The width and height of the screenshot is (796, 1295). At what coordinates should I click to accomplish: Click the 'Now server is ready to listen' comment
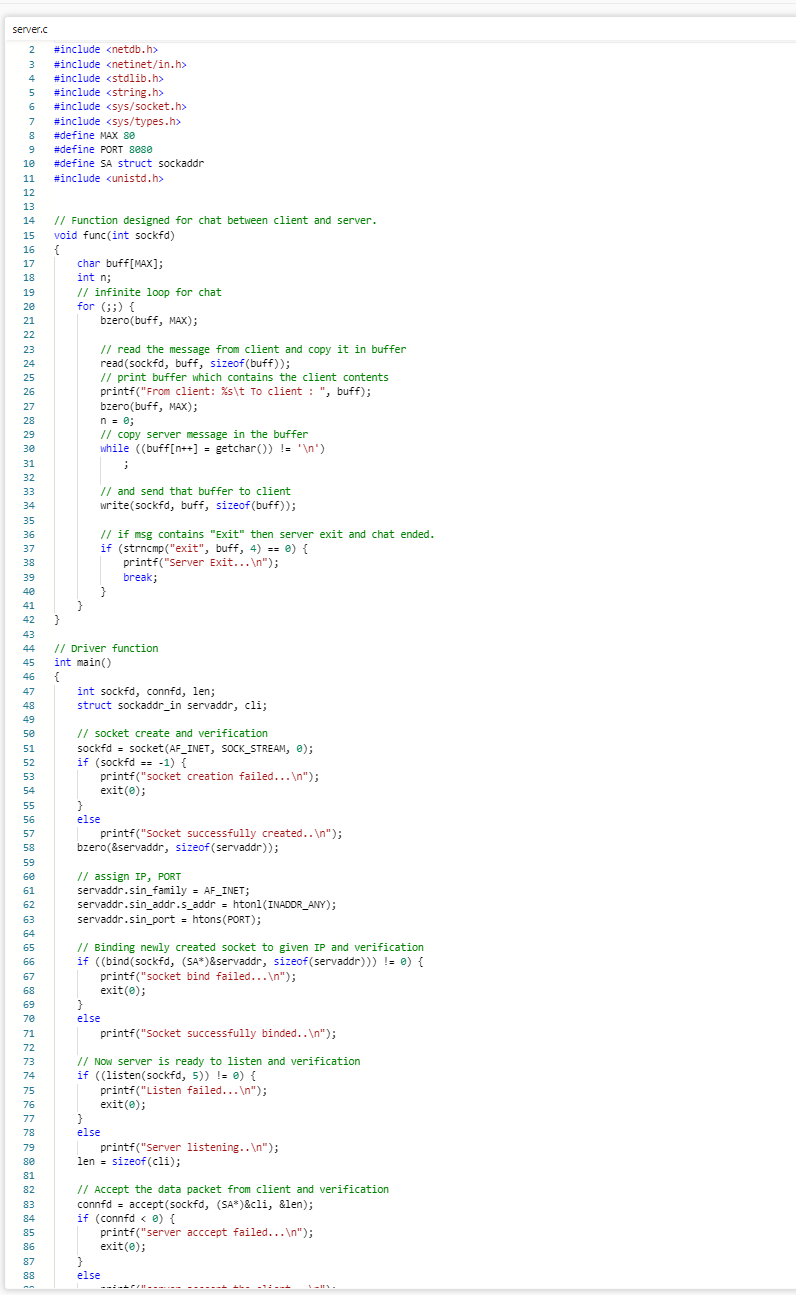pyautogui.click(x=218, y=1060)
